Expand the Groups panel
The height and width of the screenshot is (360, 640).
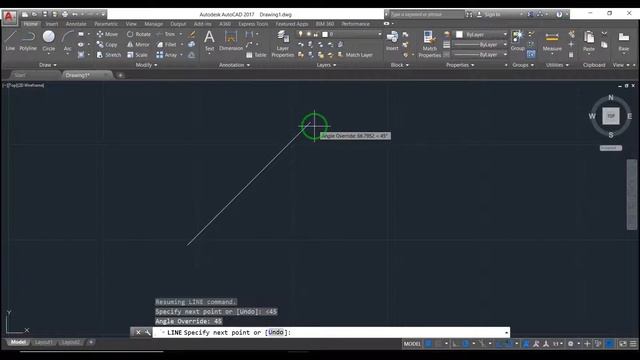523,65
